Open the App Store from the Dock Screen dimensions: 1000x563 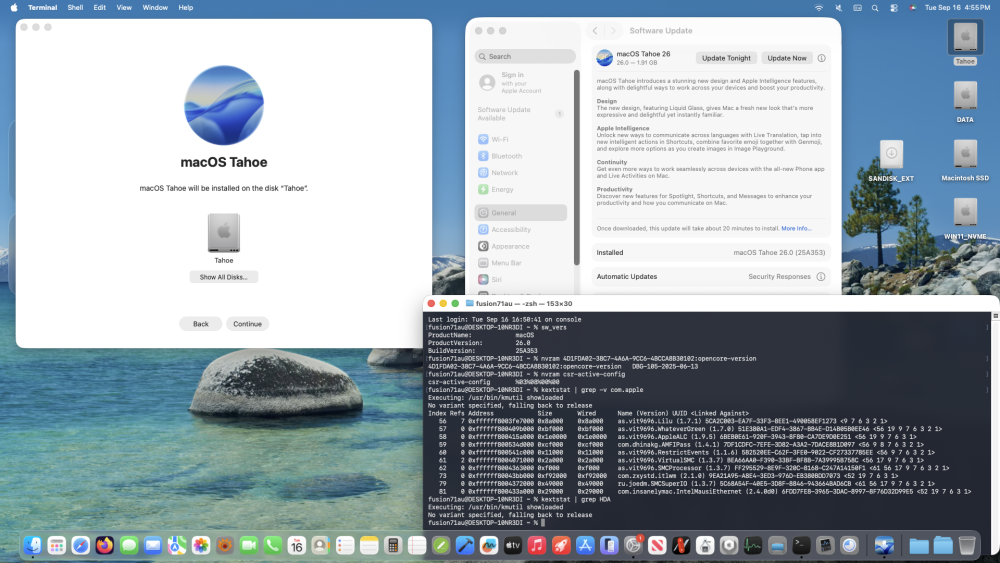tap(585, 545)
